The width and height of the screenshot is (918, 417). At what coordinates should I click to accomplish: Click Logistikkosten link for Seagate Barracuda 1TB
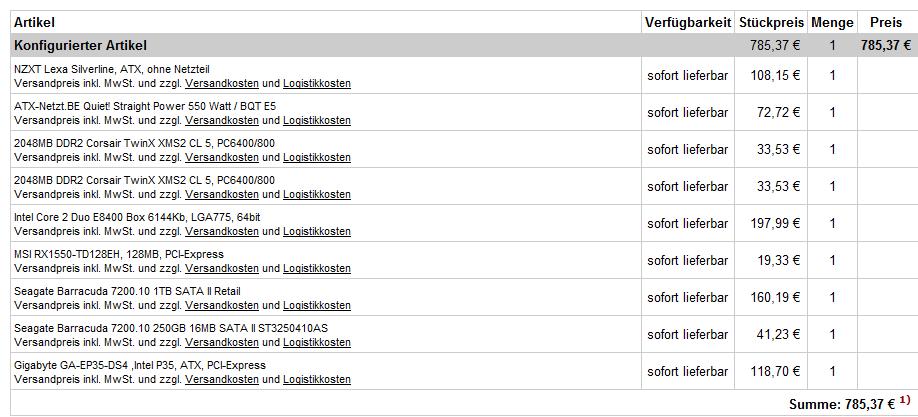tap(317, 305)
